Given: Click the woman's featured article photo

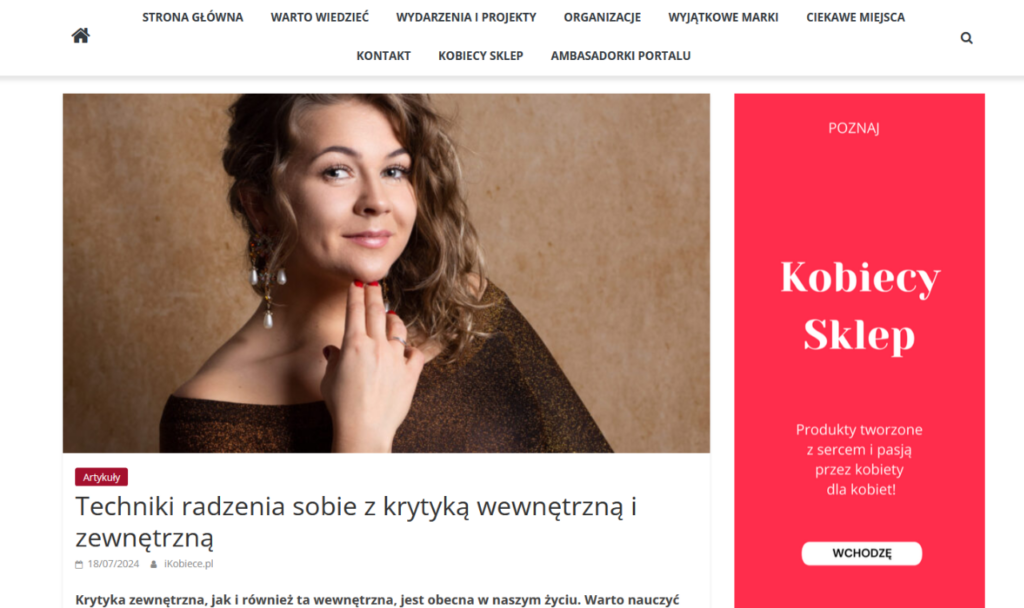Looking at the screenshot, I should (386, 273).
